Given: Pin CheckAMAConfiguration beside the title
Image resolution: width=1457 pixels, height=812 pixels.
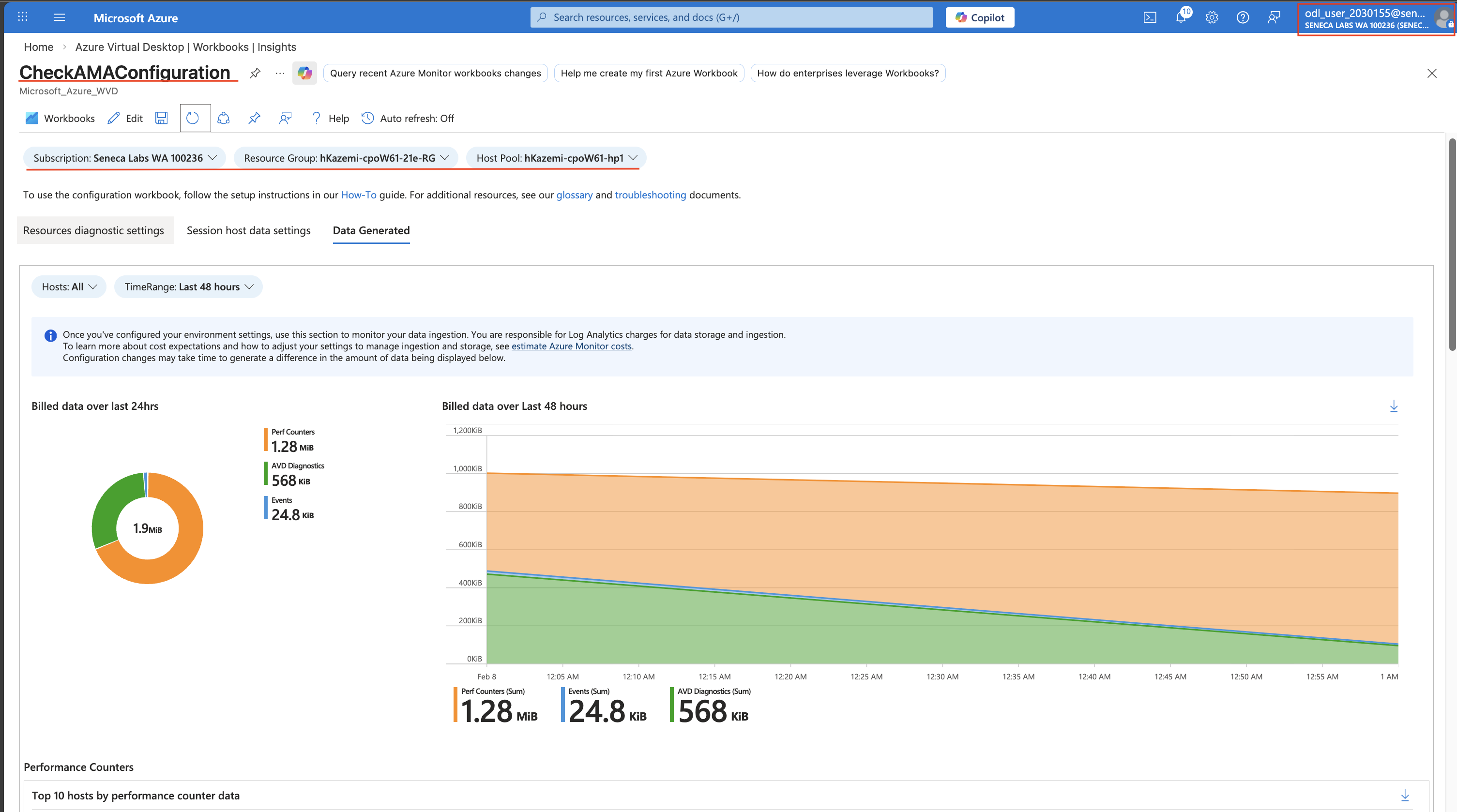Looking at the screenshot, I should [255, 73].
